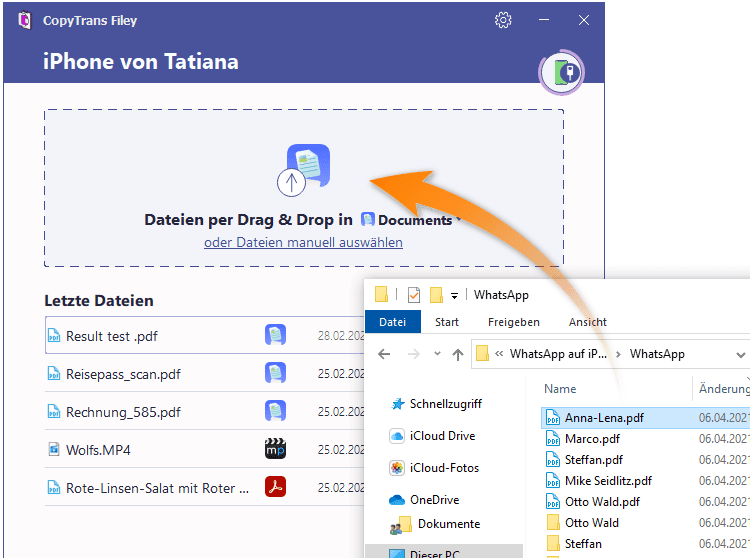Screen dimensions: 750x558
Task: Select Dieser PC in navigation pane
Action: point(444,551)
